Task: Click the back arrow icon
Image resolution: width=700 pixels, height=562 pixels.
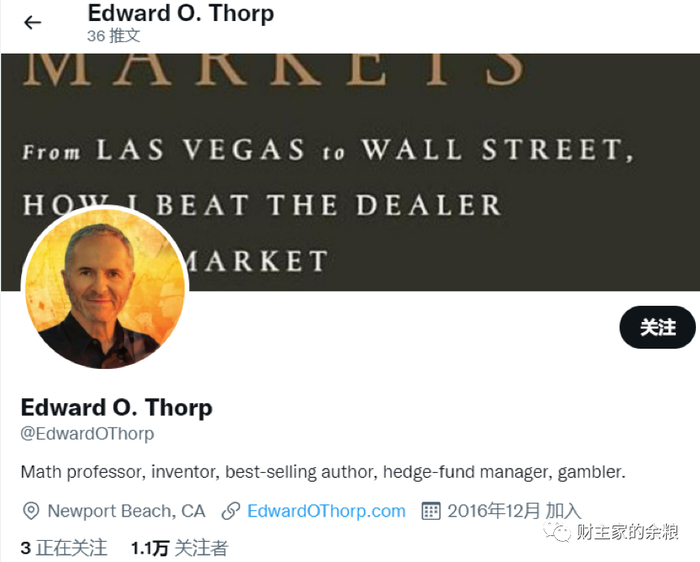Action: [x=33, y=22]
